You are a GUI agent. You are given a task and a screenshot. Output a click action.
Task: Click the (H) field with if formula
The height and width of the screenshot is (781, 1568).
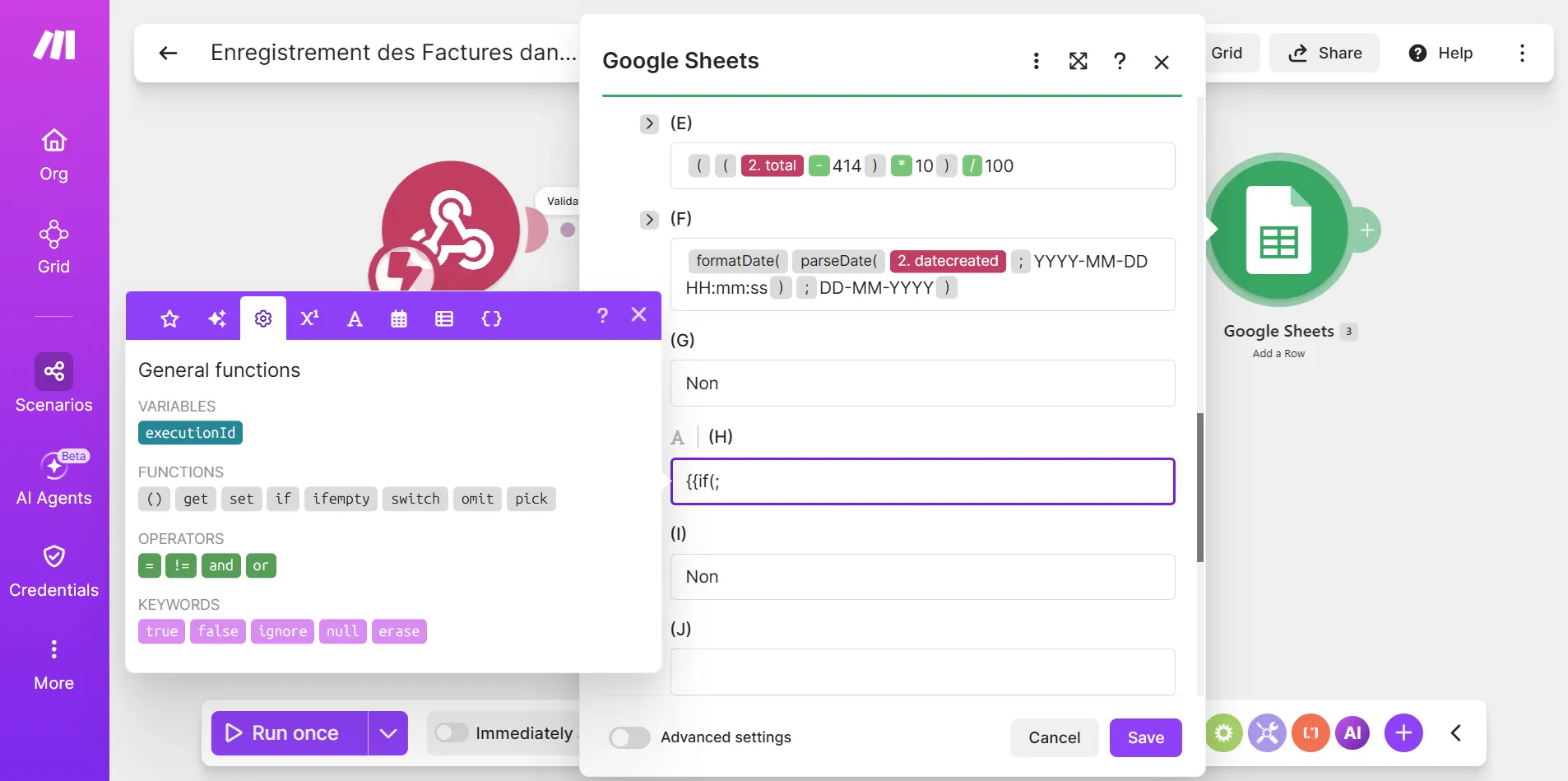click(922, 481)
